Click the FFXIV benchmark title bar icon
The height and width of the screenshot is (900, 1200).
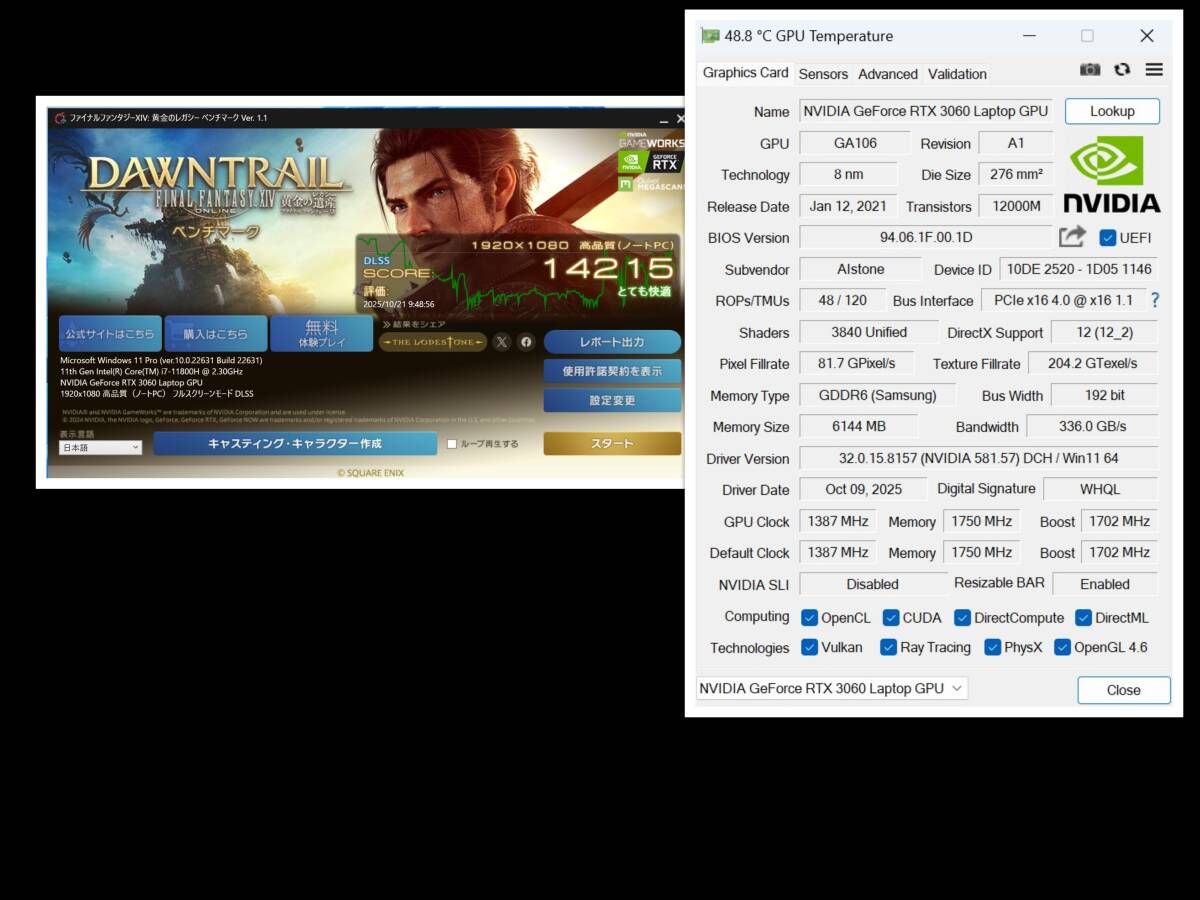[60, 118]
